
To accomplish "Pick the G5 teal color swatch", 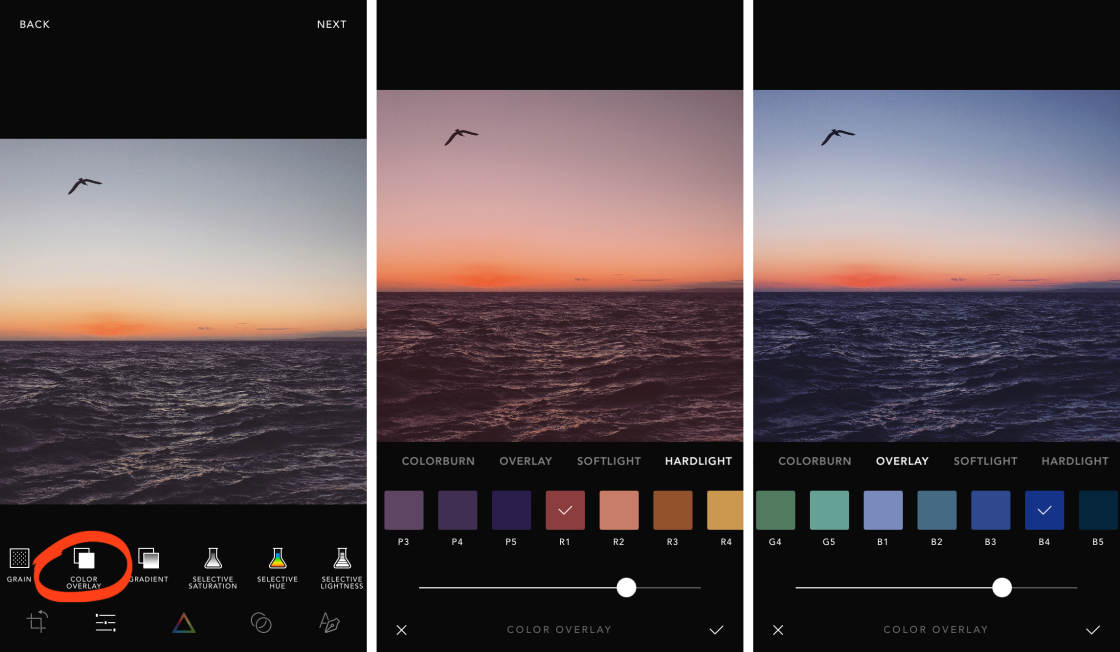I will click(829, 510).
